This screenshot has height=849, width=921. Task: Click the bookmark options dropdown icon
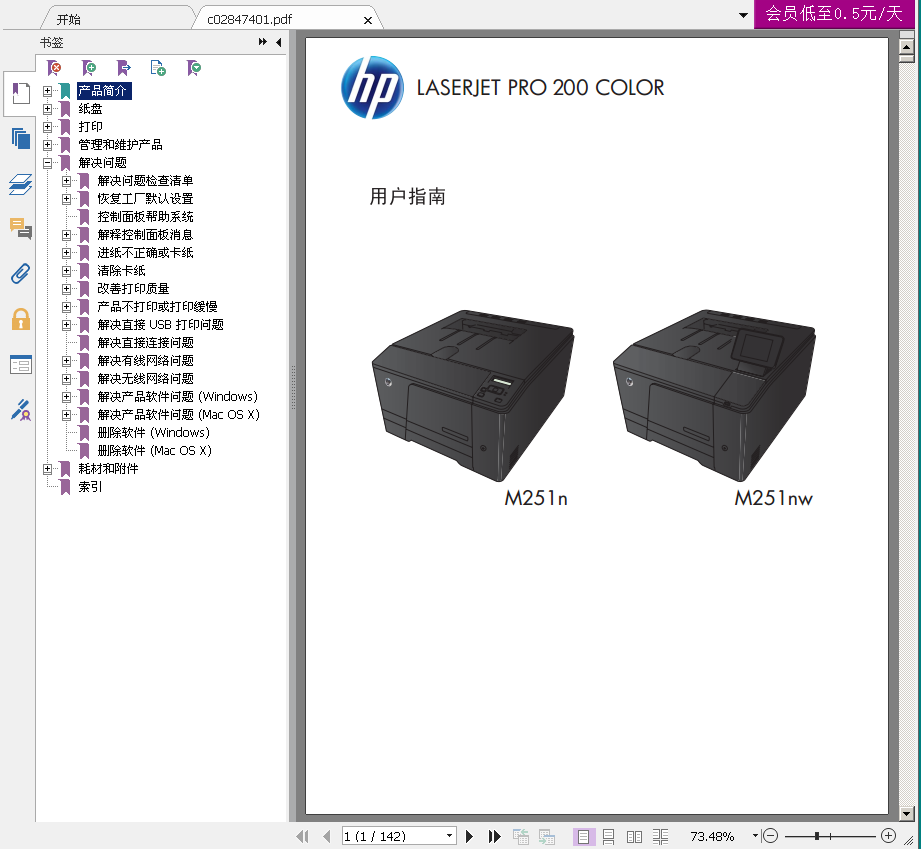tap(193, 68)
